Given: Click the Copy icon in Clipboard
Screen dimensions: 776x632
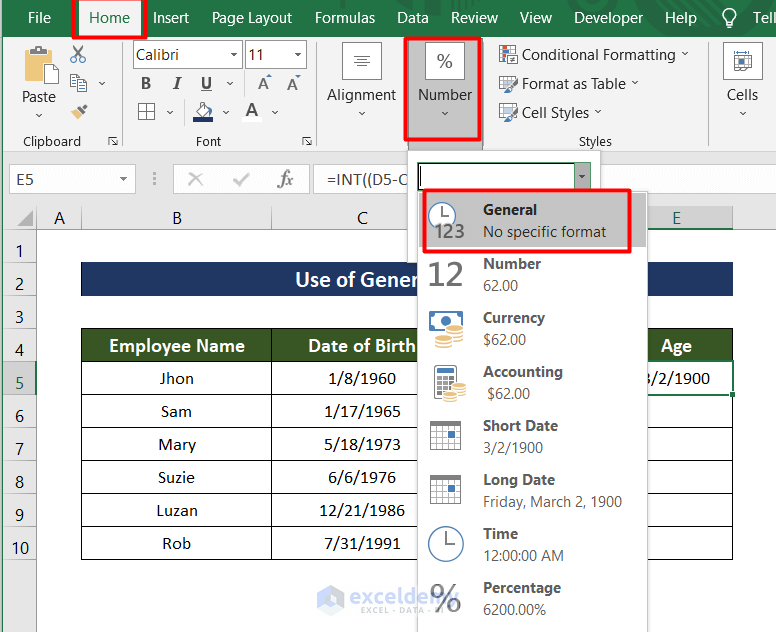Looking at the screenshot, I should [78, 84].
